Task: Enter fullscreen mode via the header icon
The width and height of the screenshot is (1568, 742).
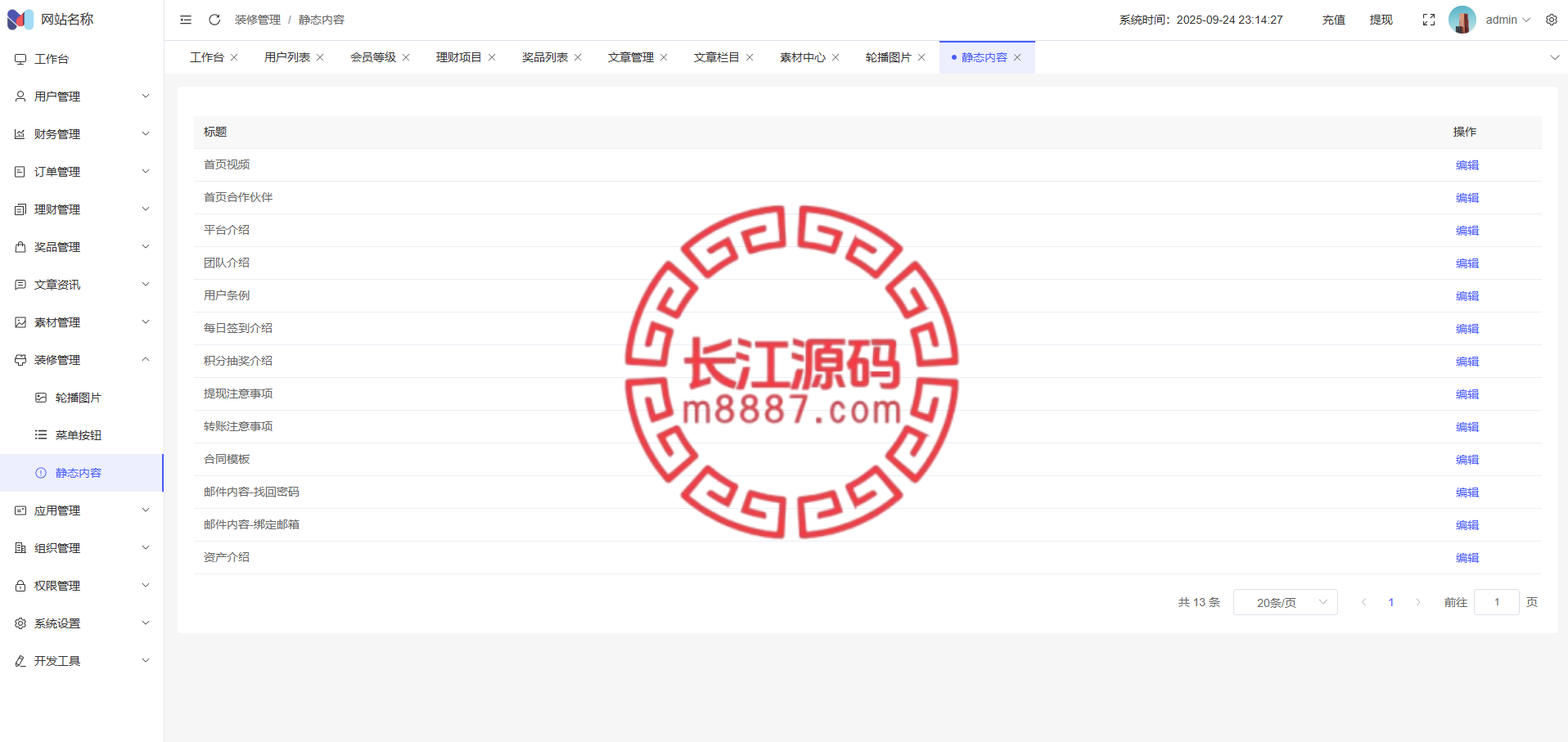Action: [x=1429, y=20]
